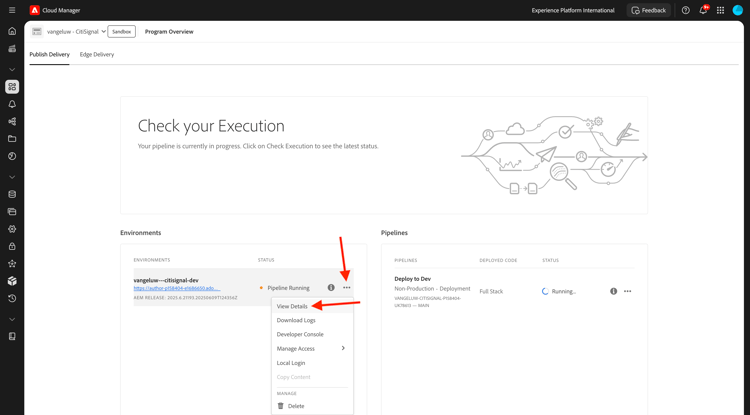Open the Help question mark icon
The width and height of the screenshot is (750, 415).
(x=686, y=10)
